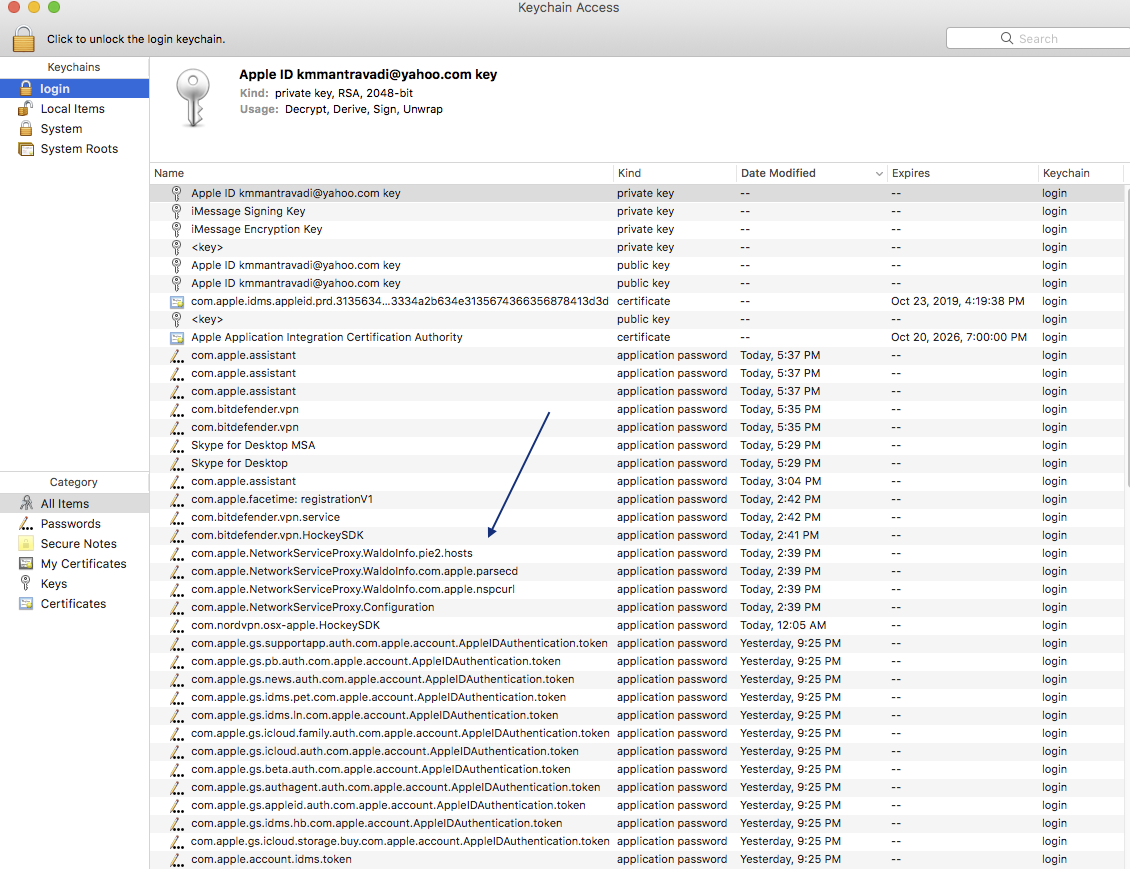Select com.apple.gs.icloud.storage.buy token row
Image resolution: width=1130 pixels, height=869 pixels.
click(637, 842)
